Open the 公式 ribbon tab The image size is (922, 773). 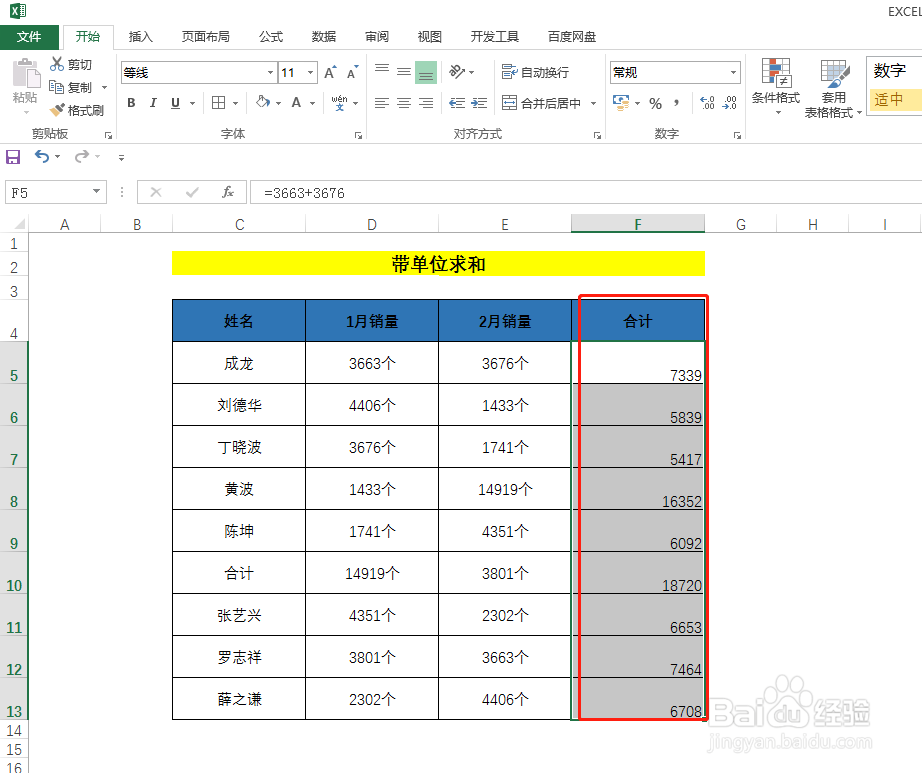pos(270,36)
